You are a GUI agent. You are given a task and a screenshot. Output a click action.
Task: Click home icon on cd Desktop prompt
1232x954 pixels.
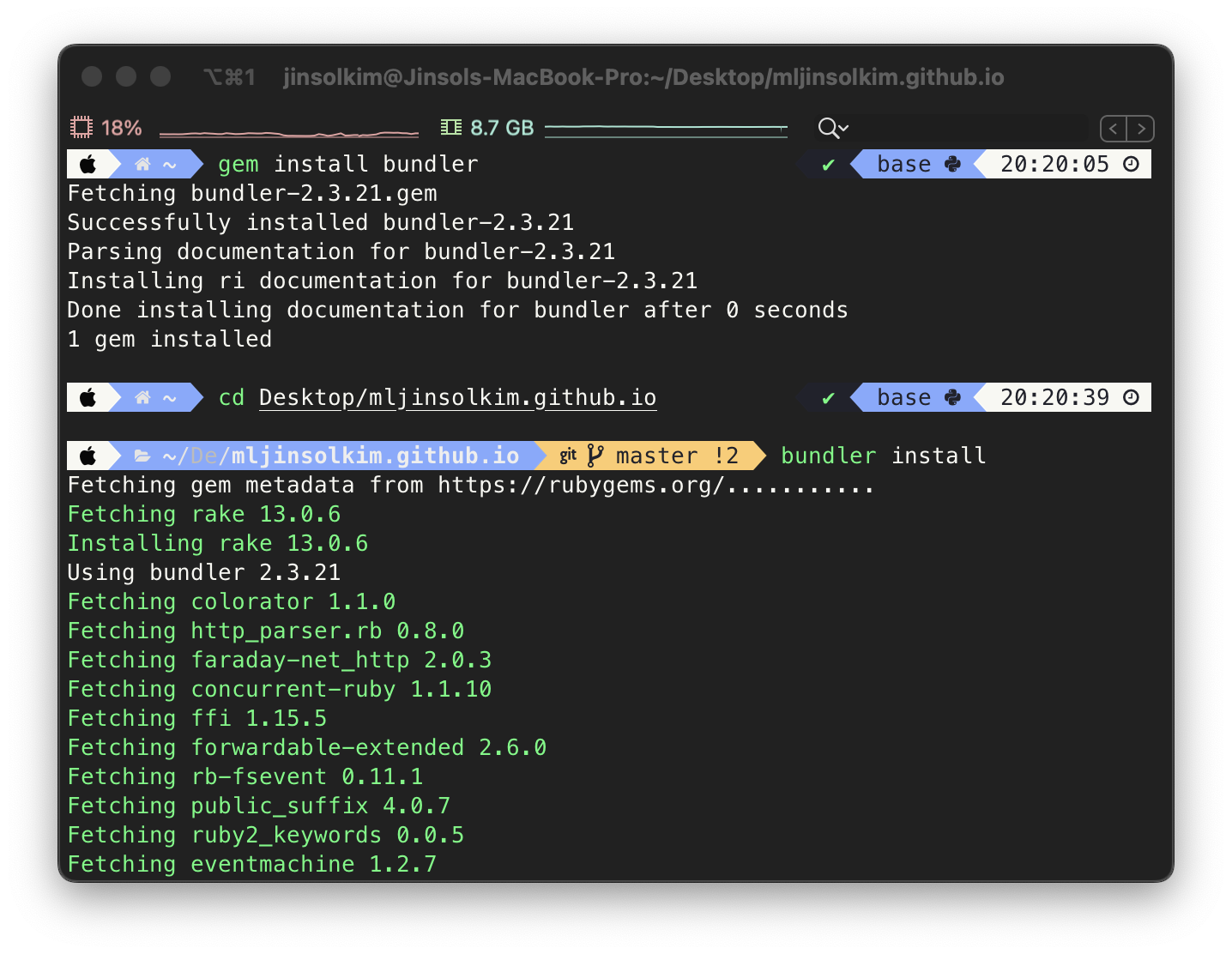pyautogui.click(x=143, y=397)
